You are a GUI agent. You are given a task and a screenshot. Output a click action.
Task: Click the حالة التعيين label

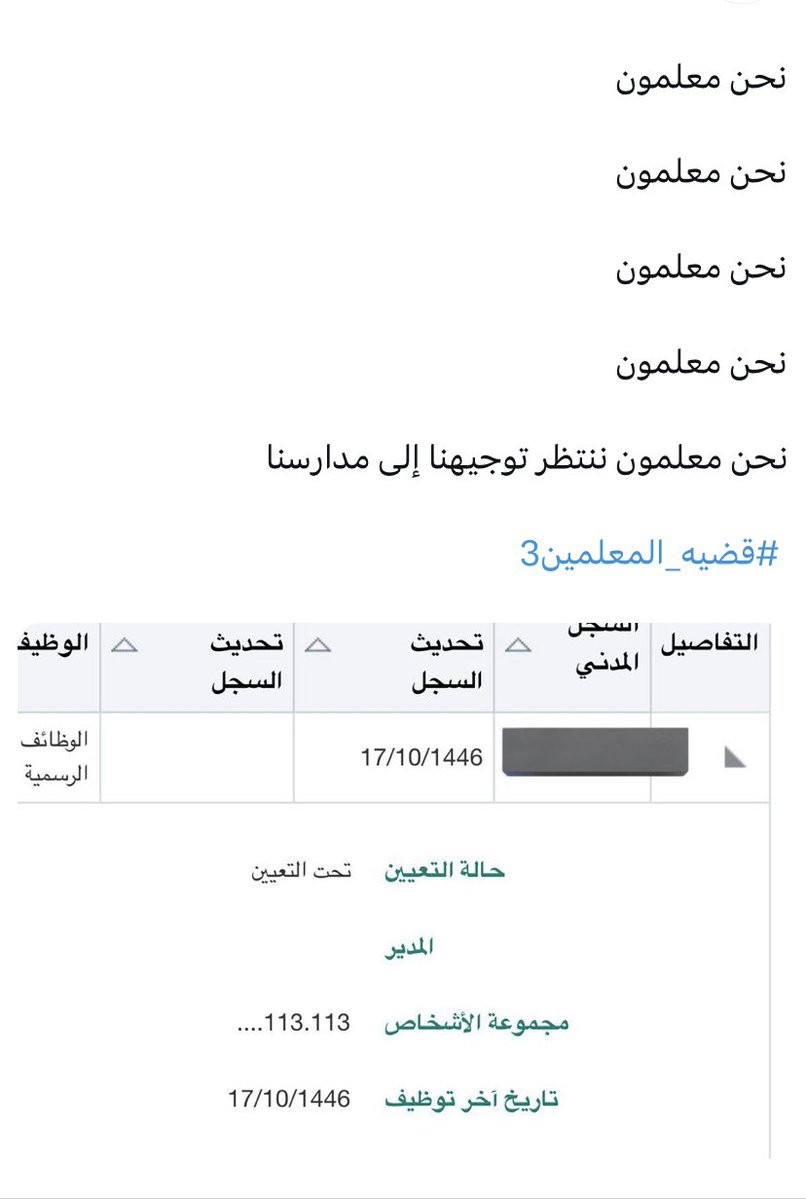(444, 871)
